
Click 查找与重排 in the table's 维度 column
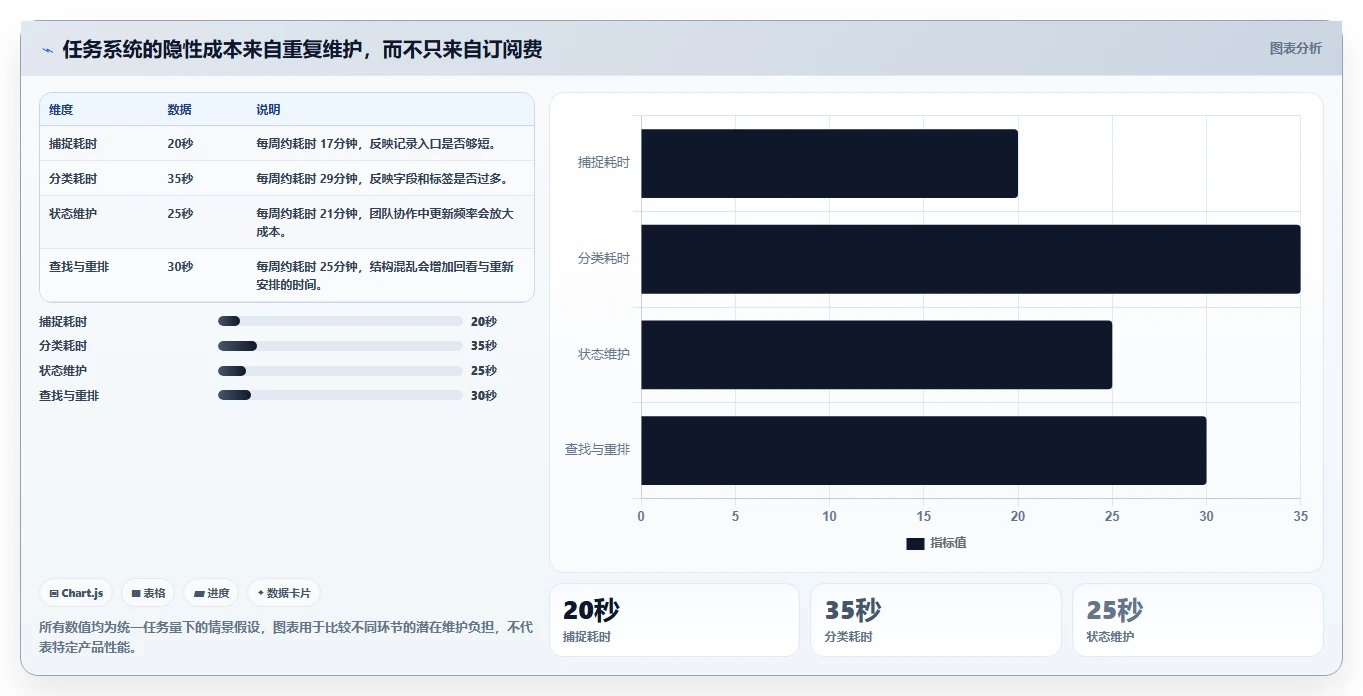coord(79,267)
